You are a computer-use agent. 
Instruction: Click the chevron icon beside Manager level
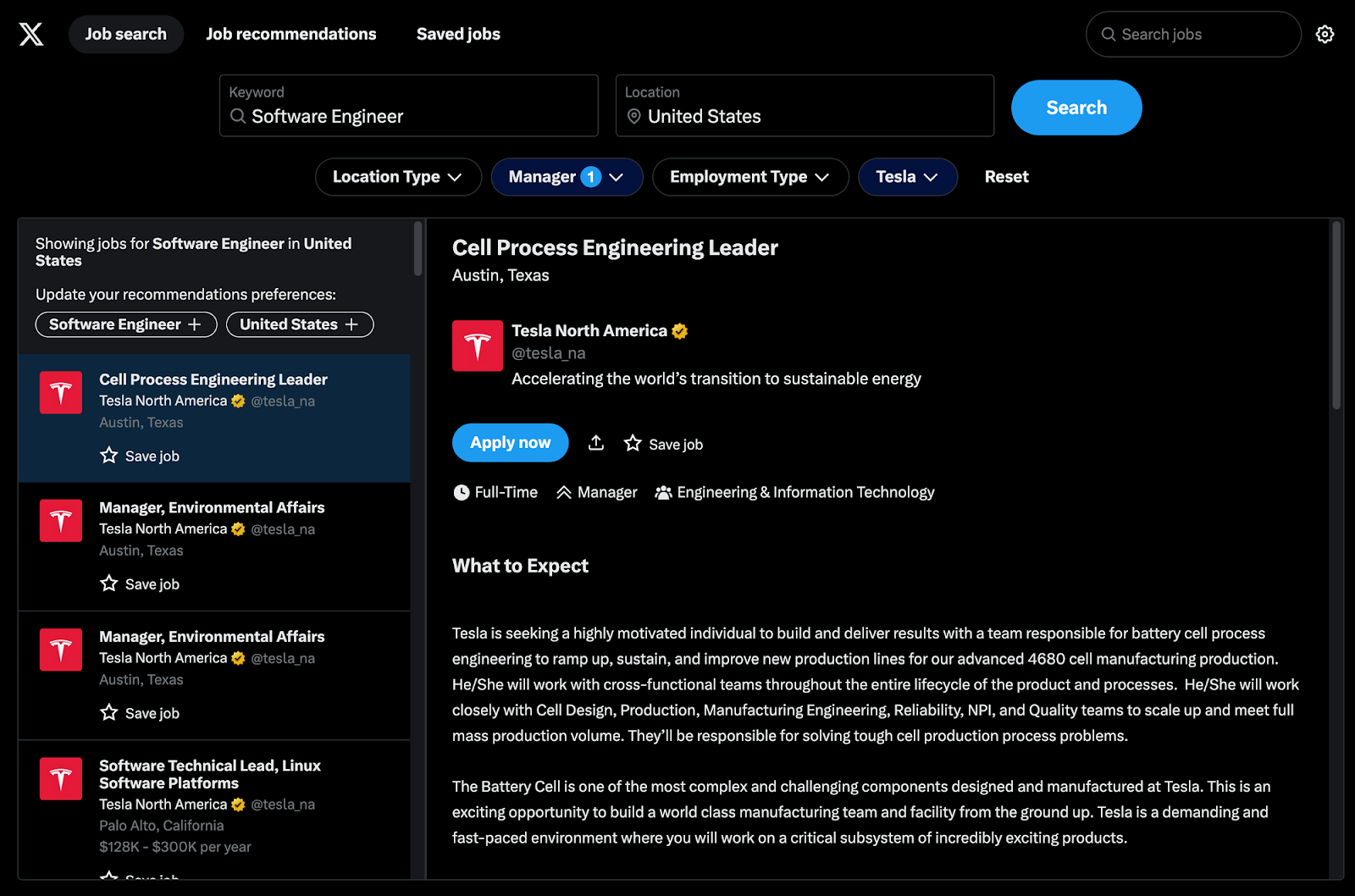coord(564,492)
